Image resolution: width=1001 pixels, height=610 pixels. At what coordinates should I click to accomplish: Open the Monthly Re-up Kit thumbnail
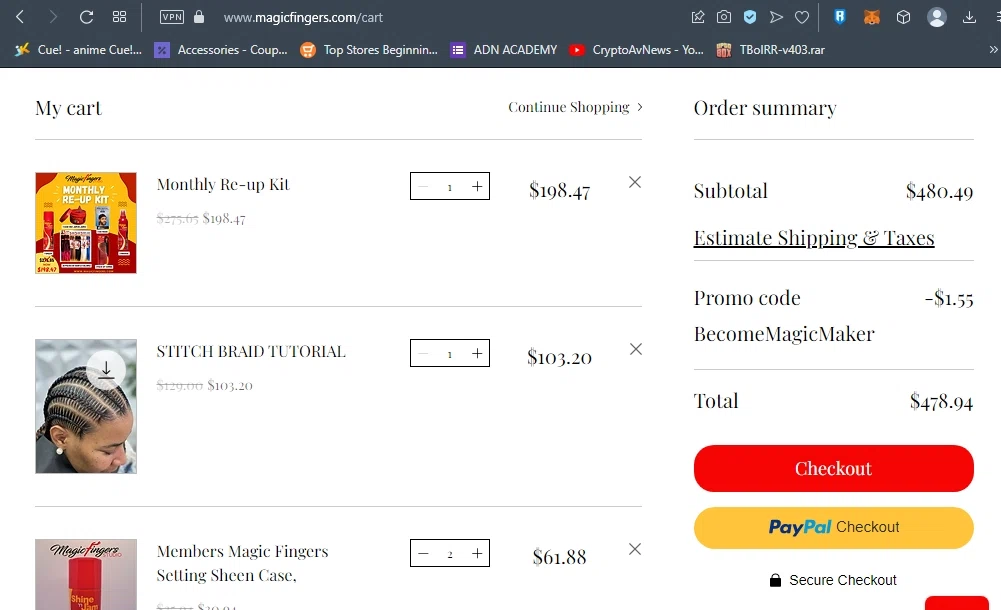tap(86, 223)
